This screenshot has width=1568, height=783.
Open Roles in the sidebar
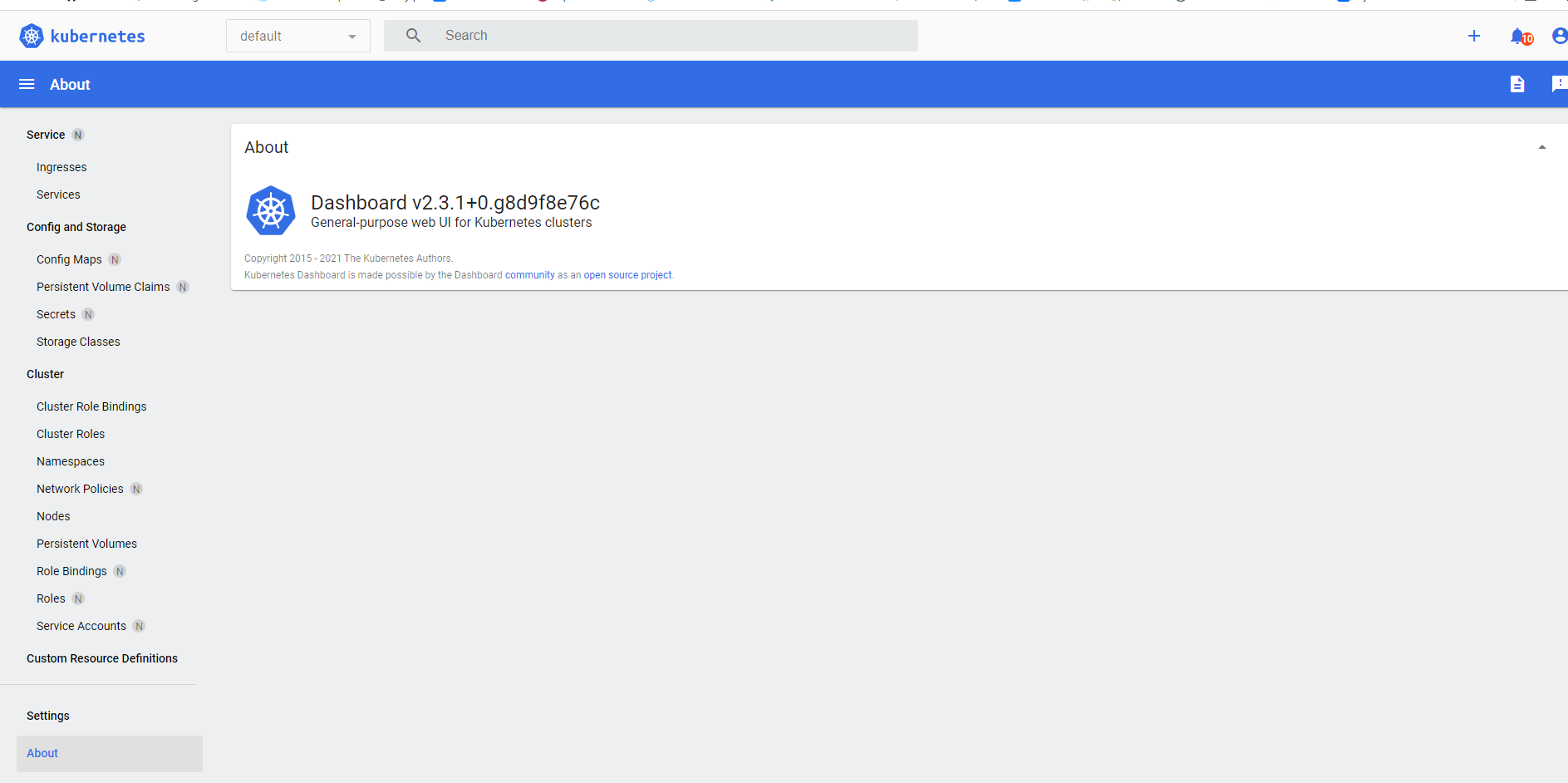coord(51,598)
